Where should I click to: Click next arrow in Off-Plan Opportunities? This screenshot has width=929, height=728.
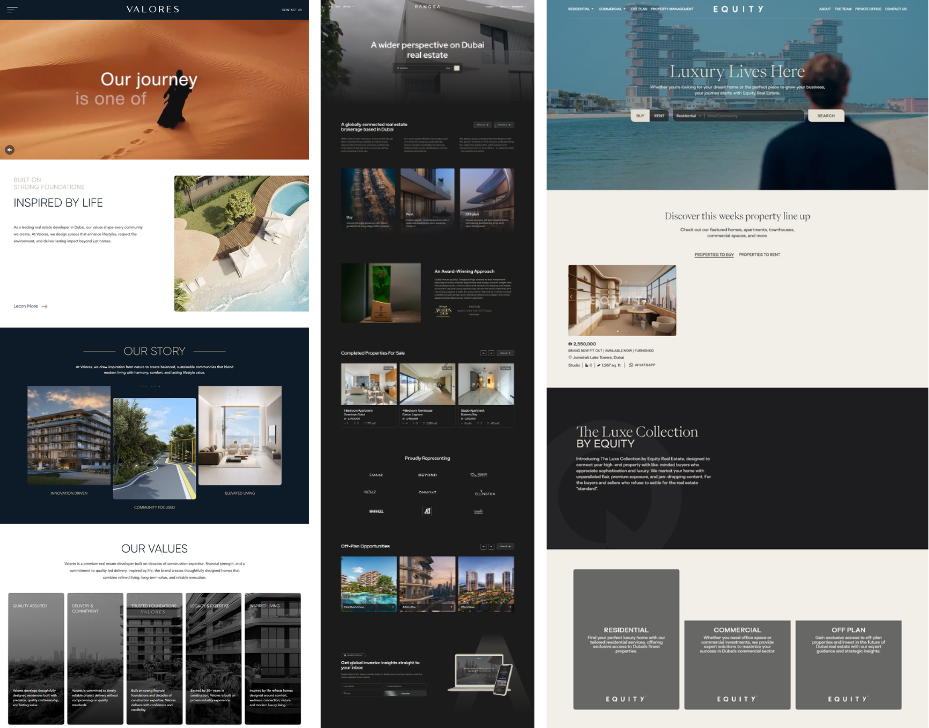pyautogui.click(x=491, y=546)
